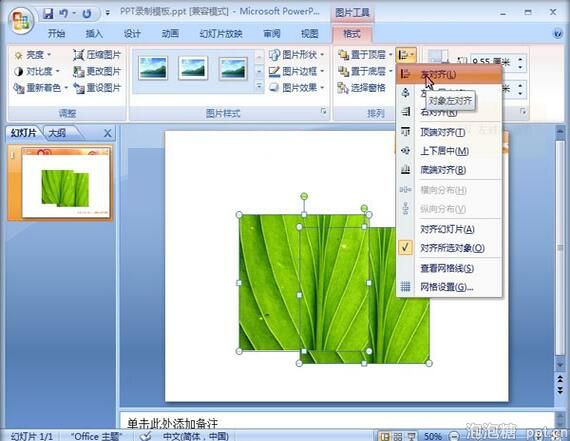This screenshot has height=441, width=570.
Task: Open the 图片效果 picture effects dropdown
Action: pyautogui.click(x=296, y=88)
